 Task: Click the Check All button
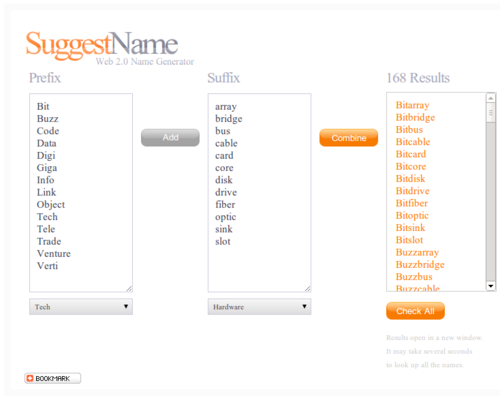click(x=415, y=311)
